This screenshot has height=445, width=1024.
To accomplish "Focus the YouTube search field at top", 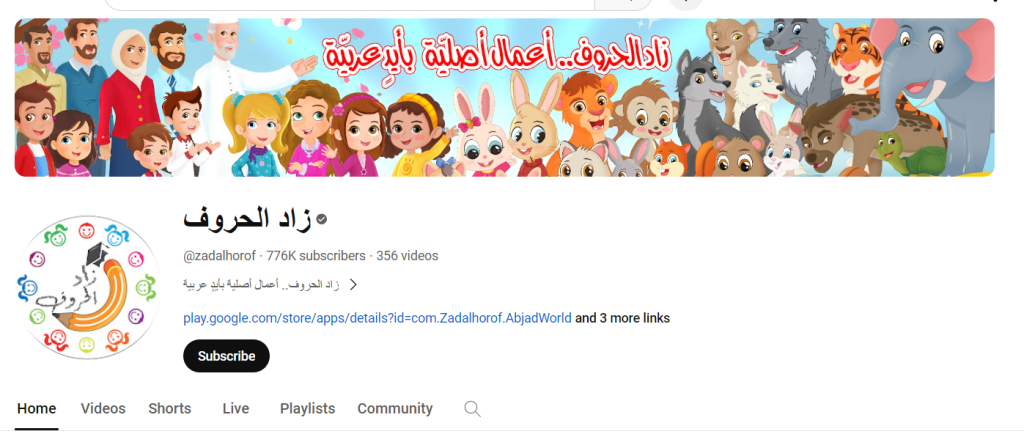I will tap(349, 5).
